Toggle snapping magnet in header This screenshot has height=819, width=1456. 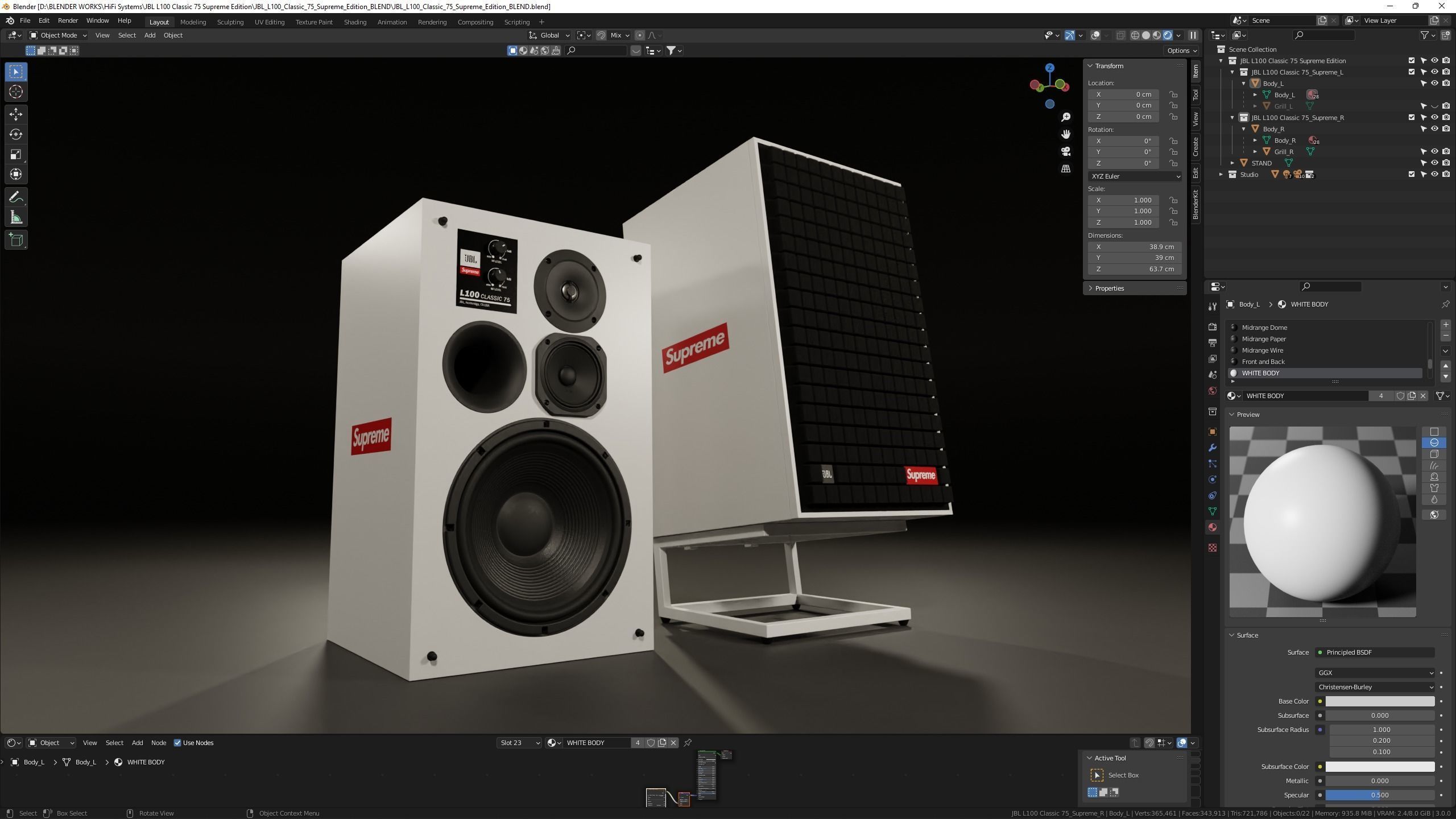[601, 35]
